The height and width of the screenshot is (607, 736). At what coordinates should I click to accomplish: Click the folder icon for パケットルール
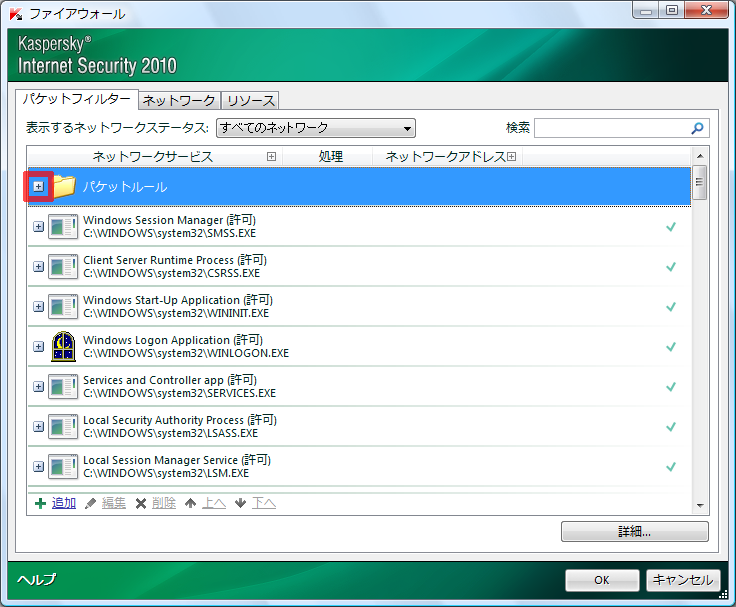(64, 186)
